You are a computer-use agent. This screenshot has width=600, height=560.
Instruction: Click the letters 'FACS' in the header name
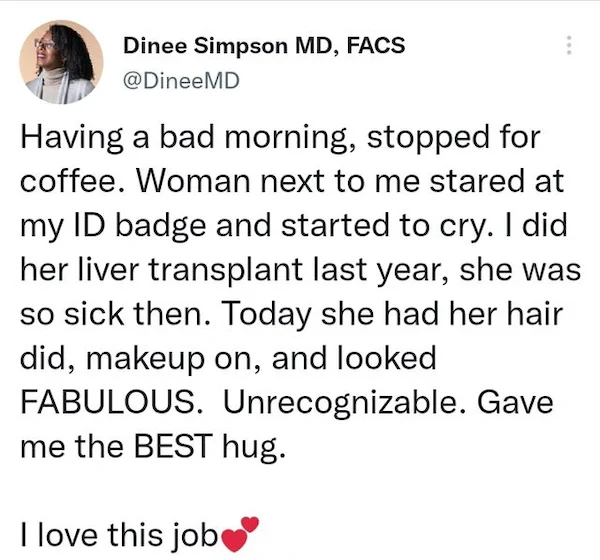376,45
